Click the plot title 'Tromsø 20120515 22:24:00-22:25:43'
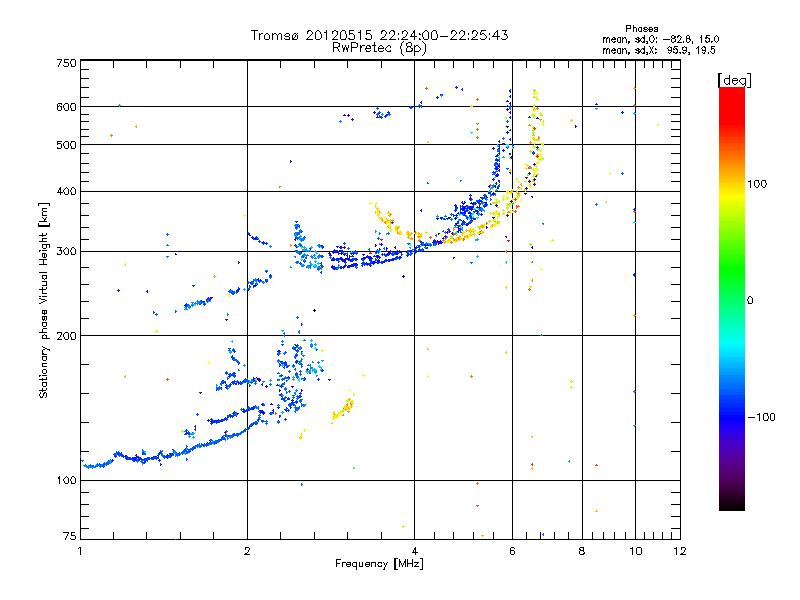Image resolution: width=800 pixels, height=600 pixels. [x=379, y=35]
